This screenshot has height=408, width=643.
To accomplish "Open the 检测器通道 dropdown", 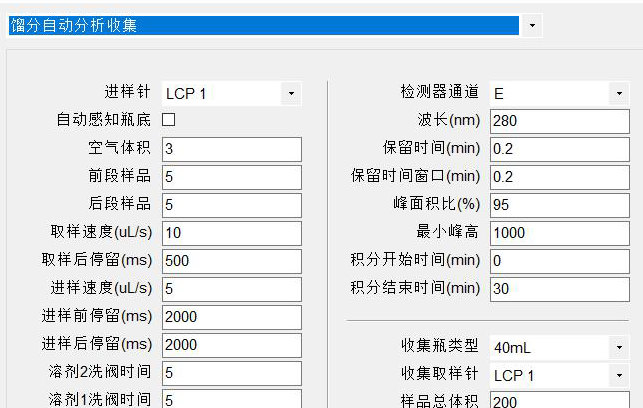I will pos(619,93).
